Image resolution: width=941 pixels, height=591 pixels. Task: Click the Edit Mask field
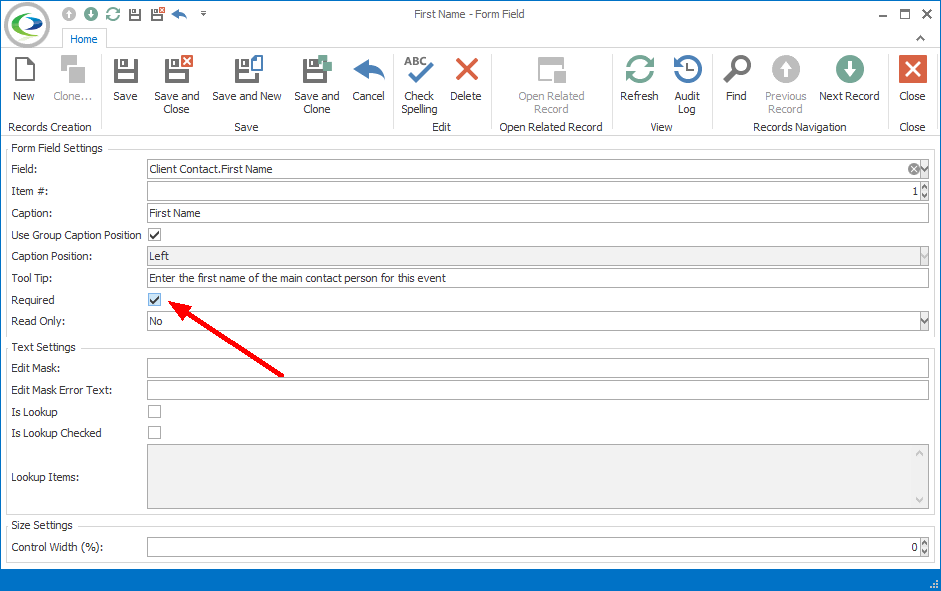[x=538, y=368]
